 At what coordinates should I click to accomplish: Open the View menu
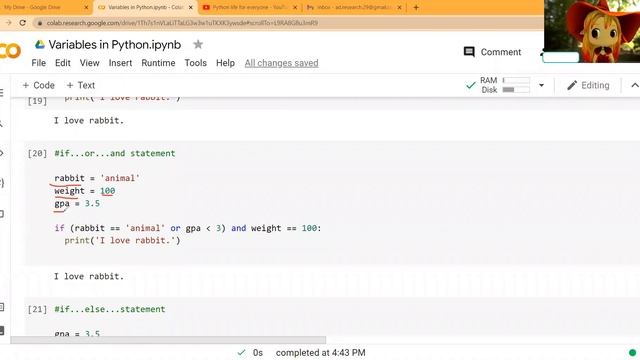pos(89,63)
